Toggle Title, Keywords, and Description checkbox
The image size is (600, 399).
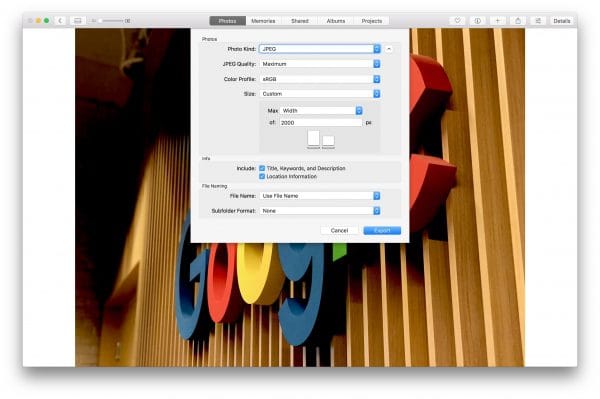[x=262, y=168]
